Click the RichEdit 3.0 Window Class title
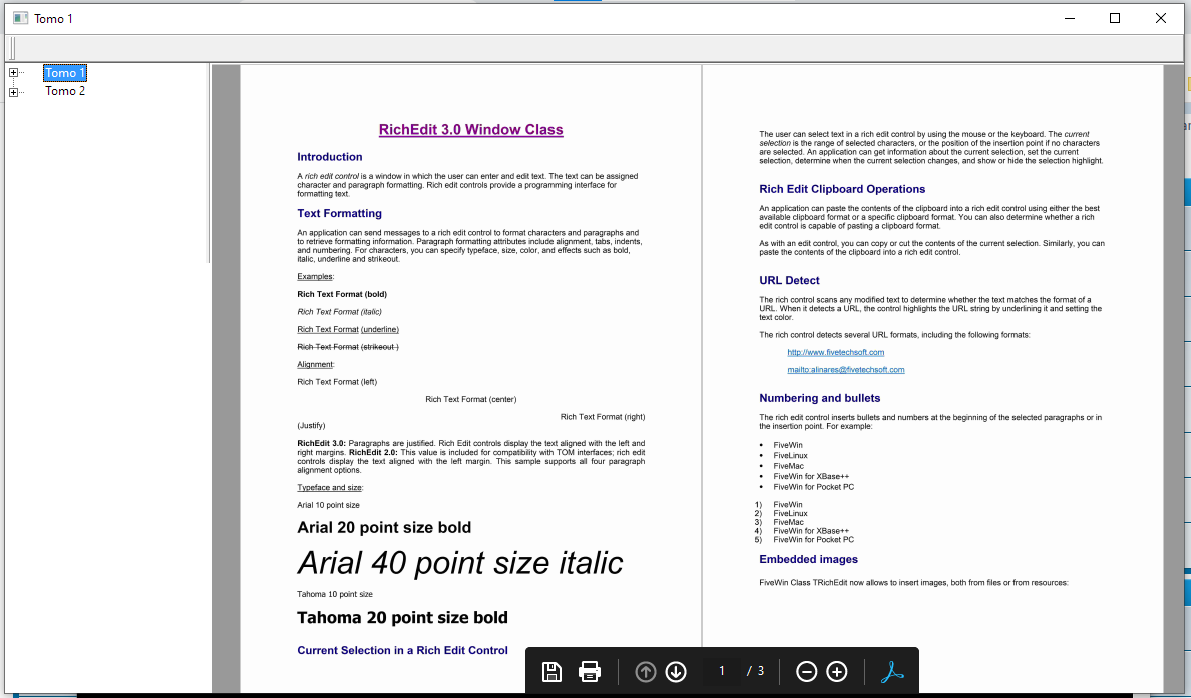 coord(471,129)
